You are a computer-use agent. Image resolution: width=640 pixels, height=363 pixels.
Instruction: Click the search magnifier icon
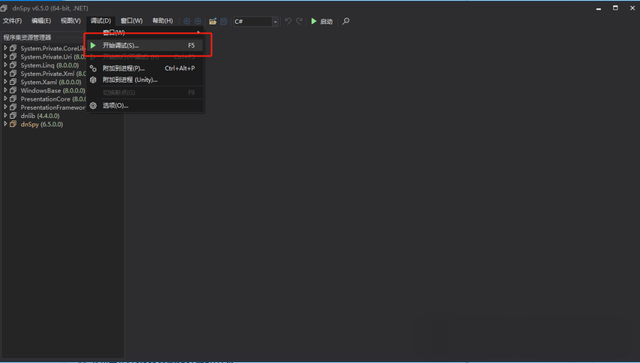click(x=346, y=21)
